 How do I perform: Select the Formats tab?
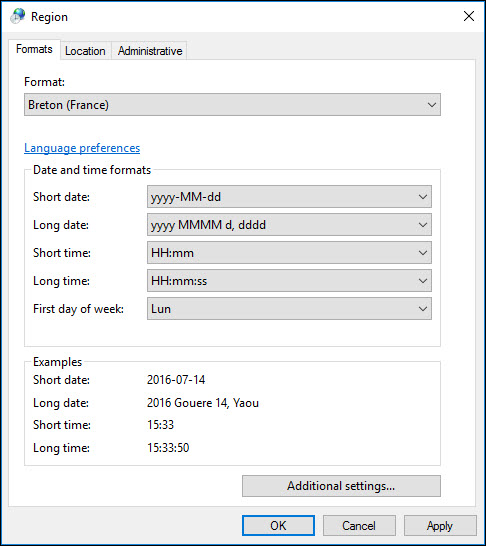click(34, 49)
